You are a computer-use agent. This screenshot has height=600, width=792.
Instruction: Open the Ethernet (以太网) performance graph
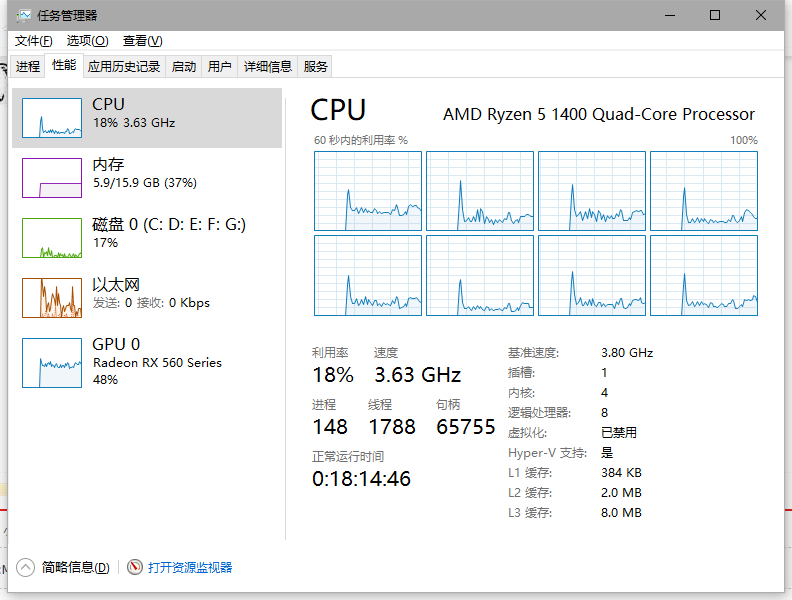pos(52,298)
